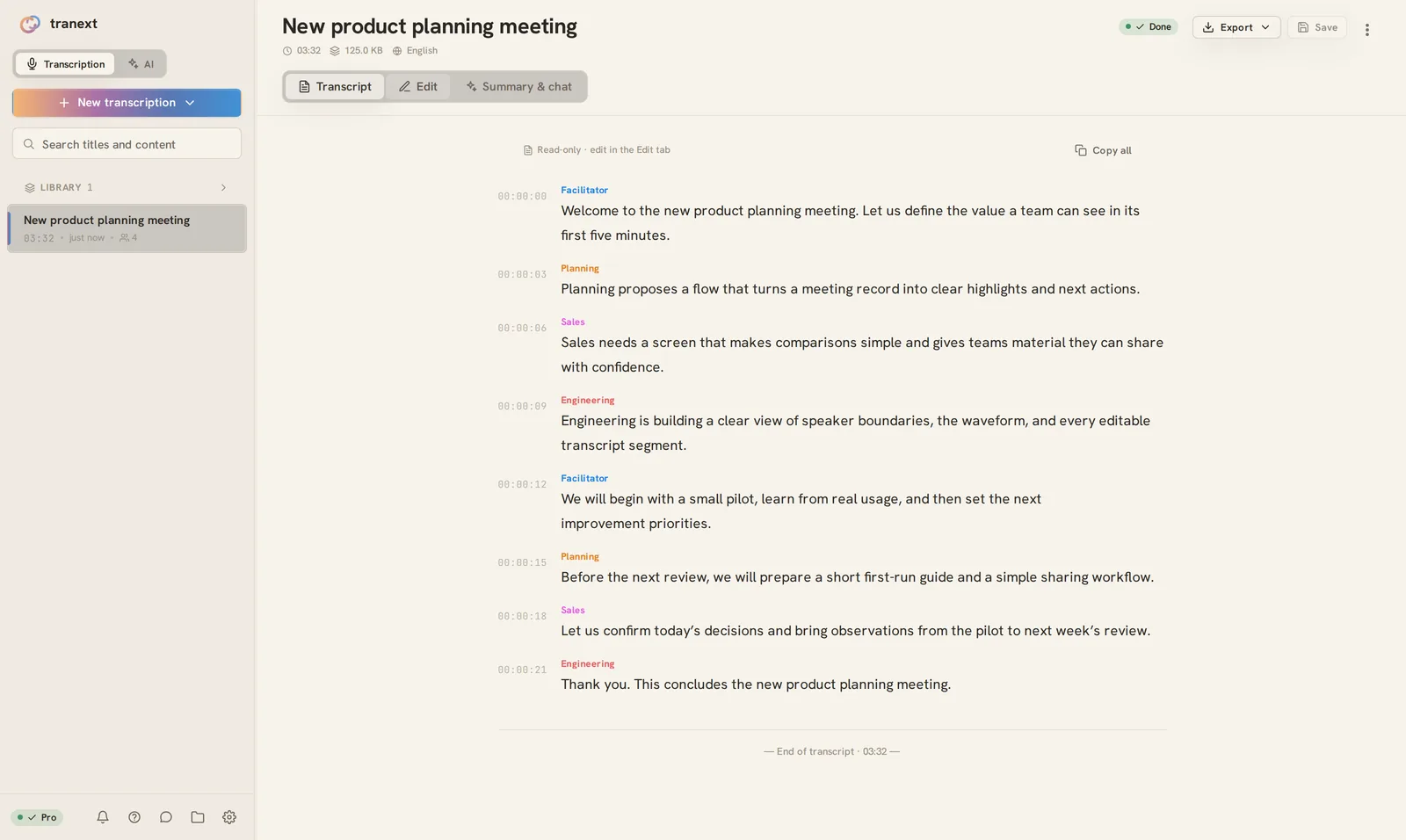Copy all transcript text
The width and height of the screenshot is (1406, 840).
click(x=1103, y=150)
